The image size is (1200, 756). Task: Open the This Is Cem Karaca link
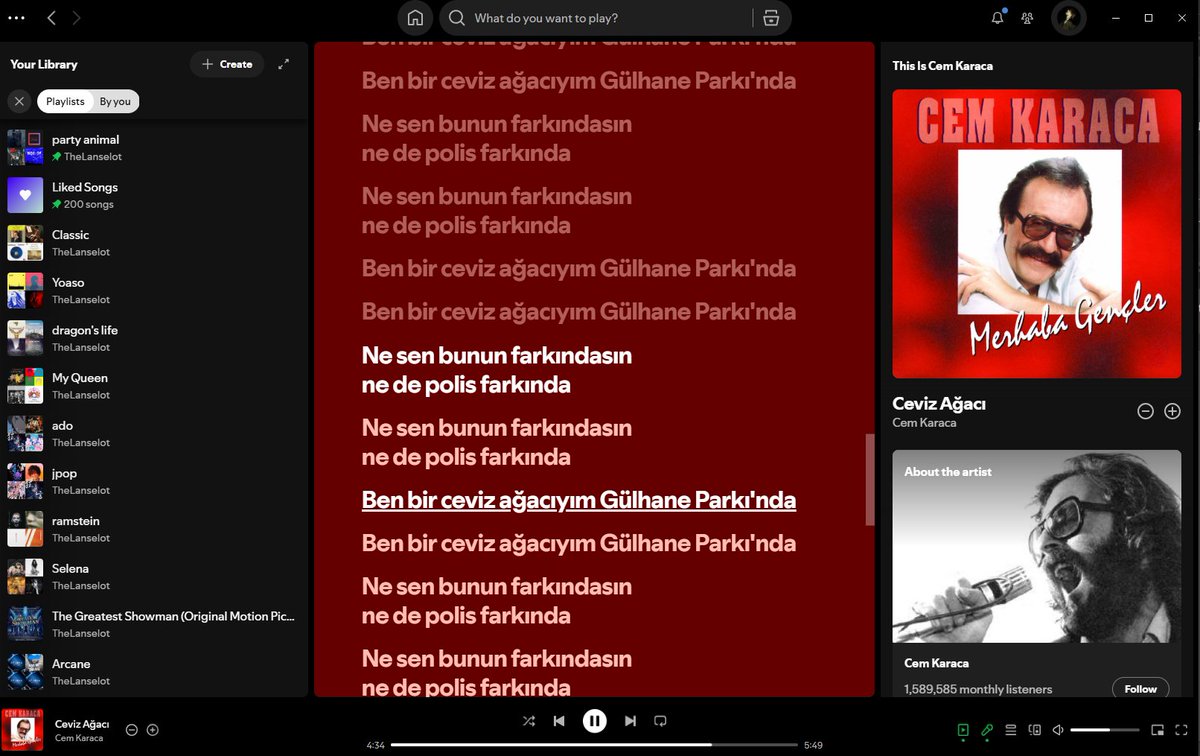click(942, 66)
